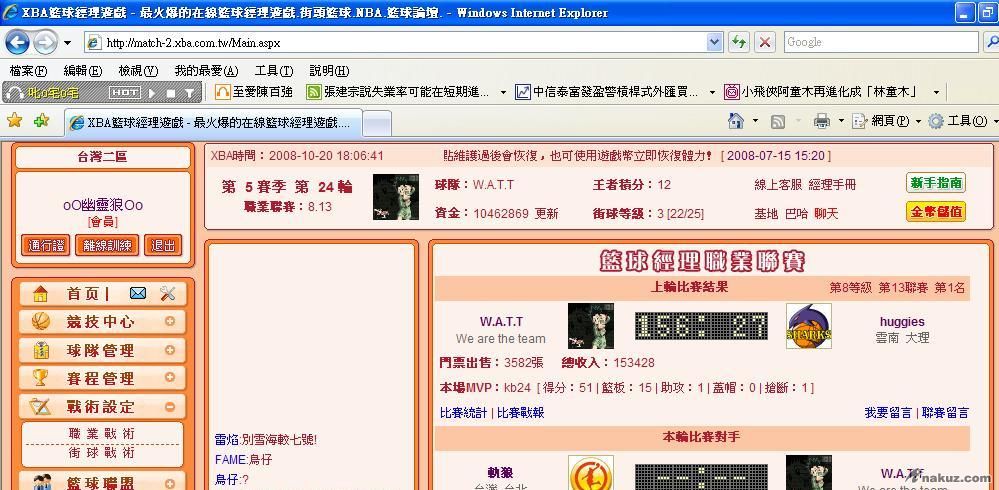
Task: Click the Print icon in command bar
Action: click(822, 120)
